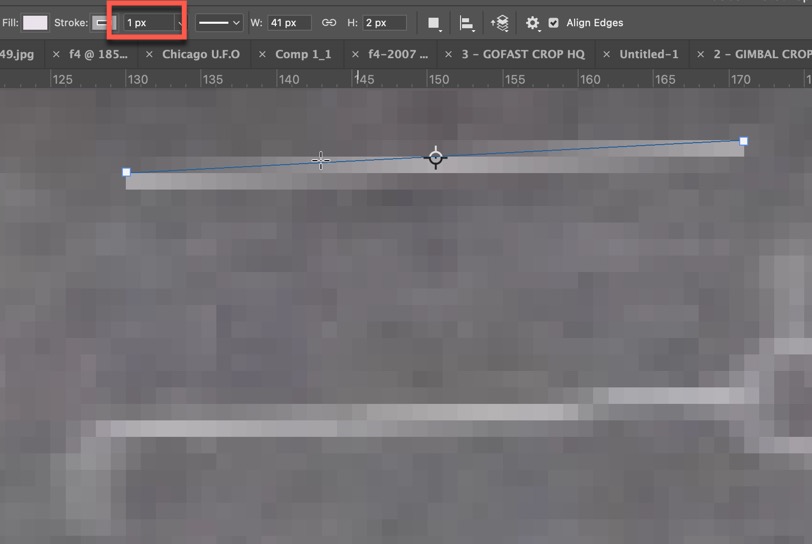Open the Path arrangement icon
Screen dimensions: 812x544
point(500,23)
